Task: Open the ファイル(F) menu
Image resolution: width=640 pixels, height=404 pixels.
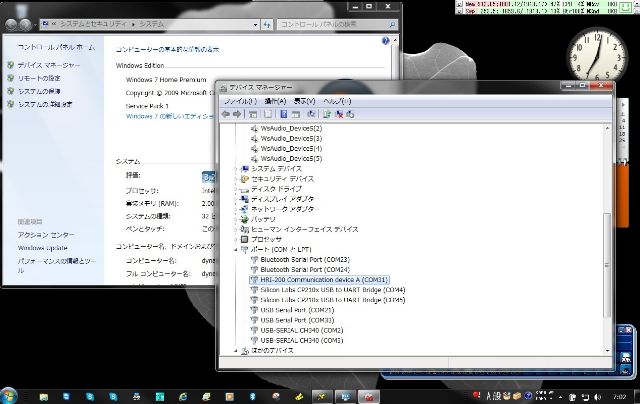Action: click(x=240, y=101)
